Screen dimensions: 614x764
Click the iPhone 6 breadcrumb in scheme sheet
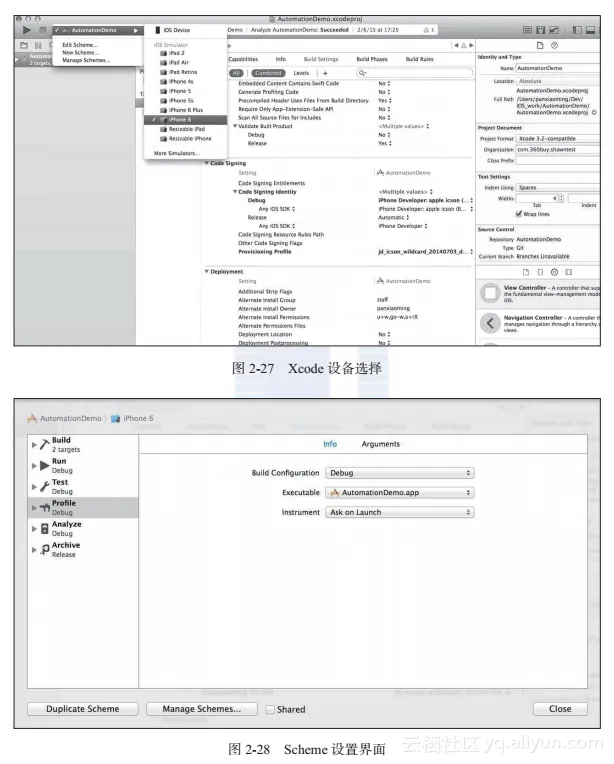pos(133,419)
